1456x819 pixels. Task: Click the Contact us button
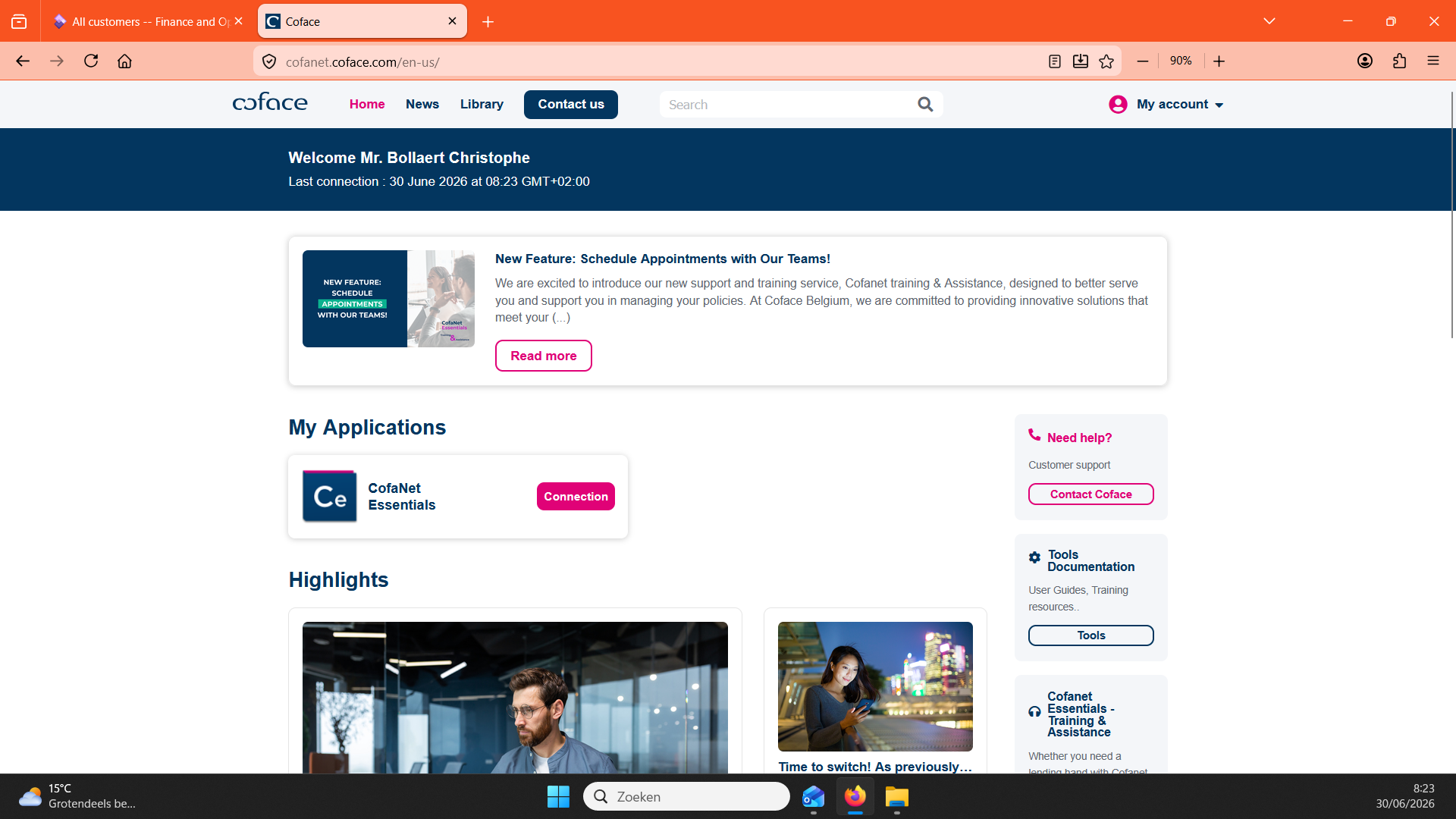571,105
